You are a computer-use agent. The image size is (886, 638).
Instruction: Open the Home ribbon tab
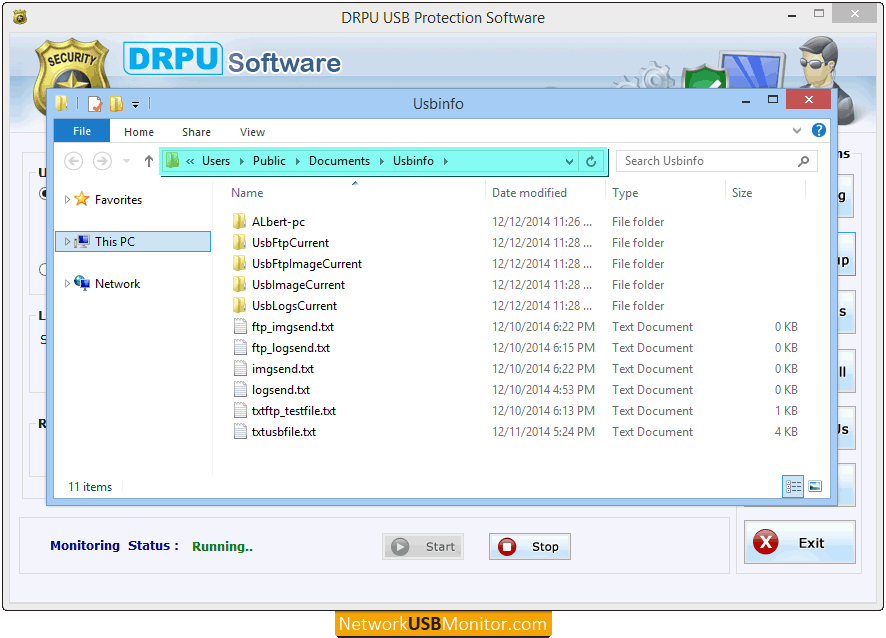(x=139, y=132)
